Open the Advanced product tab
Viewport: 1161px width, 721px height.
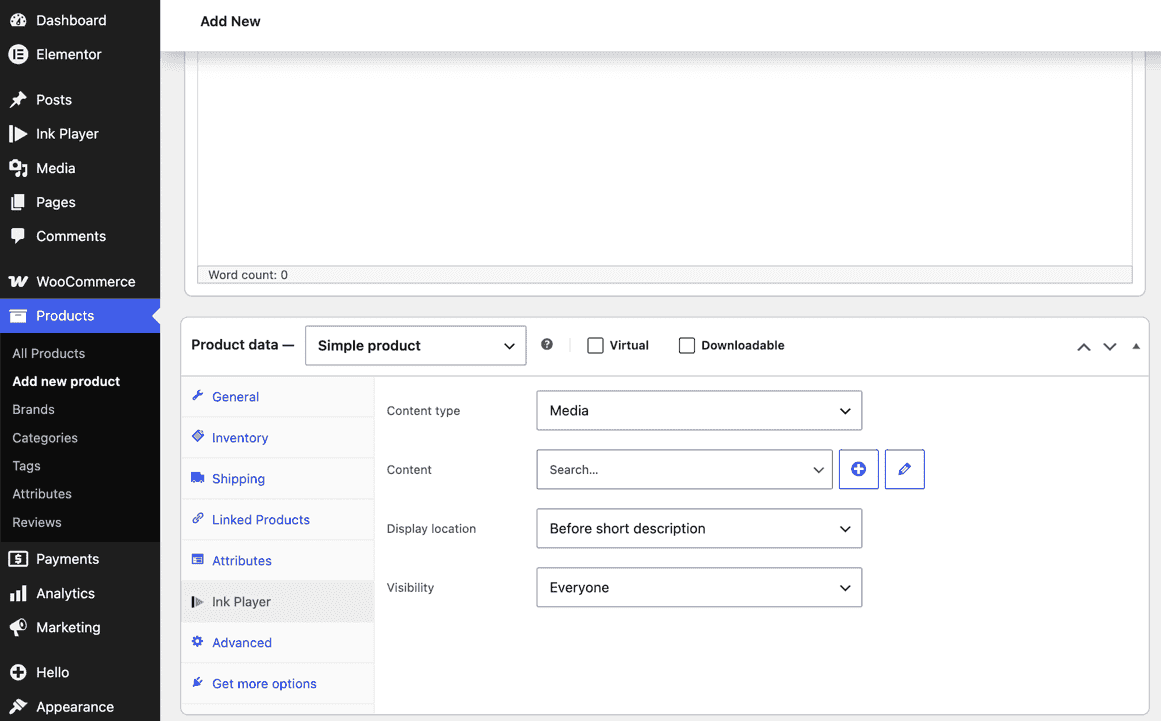(x=278, y=643)
